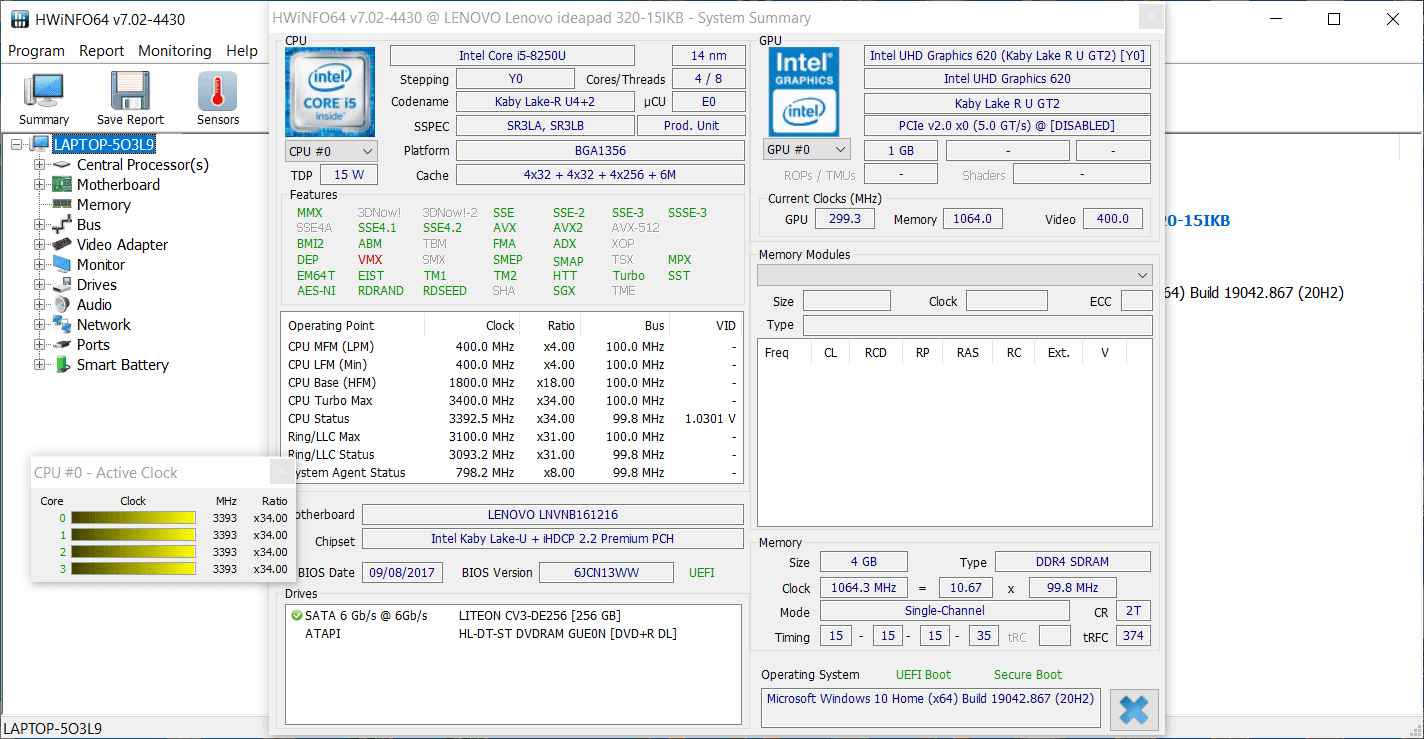Image resolution: width=1424 pixels, height=739 pixels.
Task: Expand the Motherboard tree node
Action: 39,185
